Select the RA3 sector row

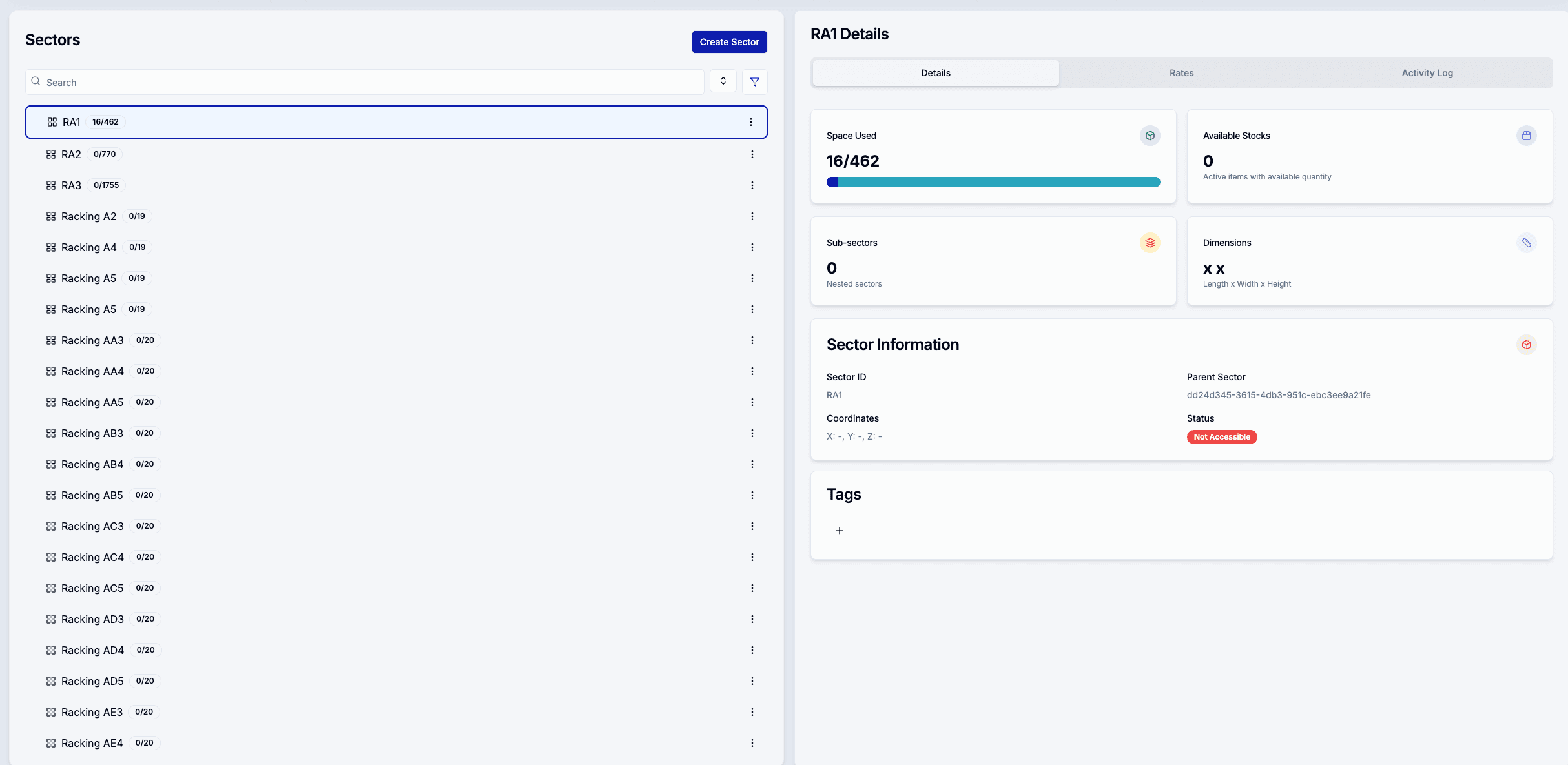coord(72,185)
